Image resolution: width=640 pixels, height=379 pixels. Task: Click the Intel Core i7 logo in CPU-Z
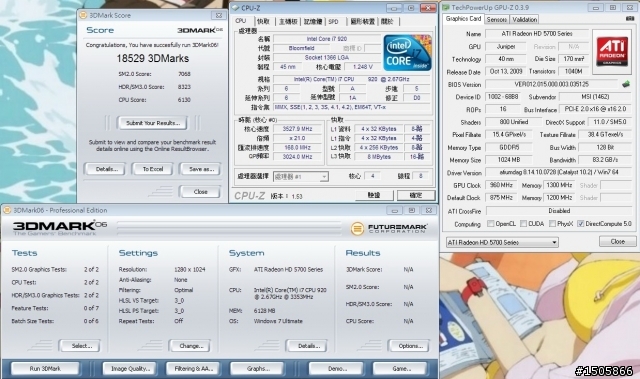[x=407, y=53]
